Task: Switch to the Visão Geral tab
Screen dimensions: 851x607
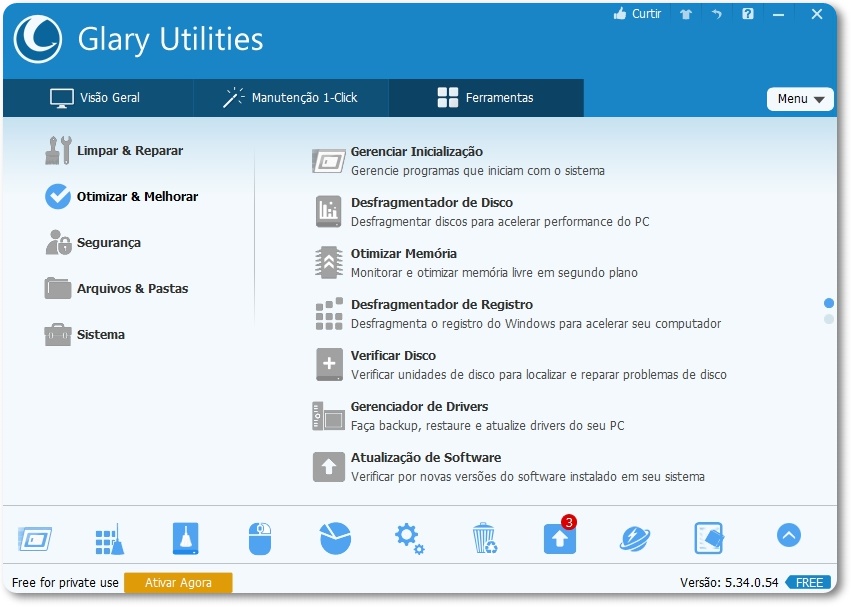Action: (98, 98)
